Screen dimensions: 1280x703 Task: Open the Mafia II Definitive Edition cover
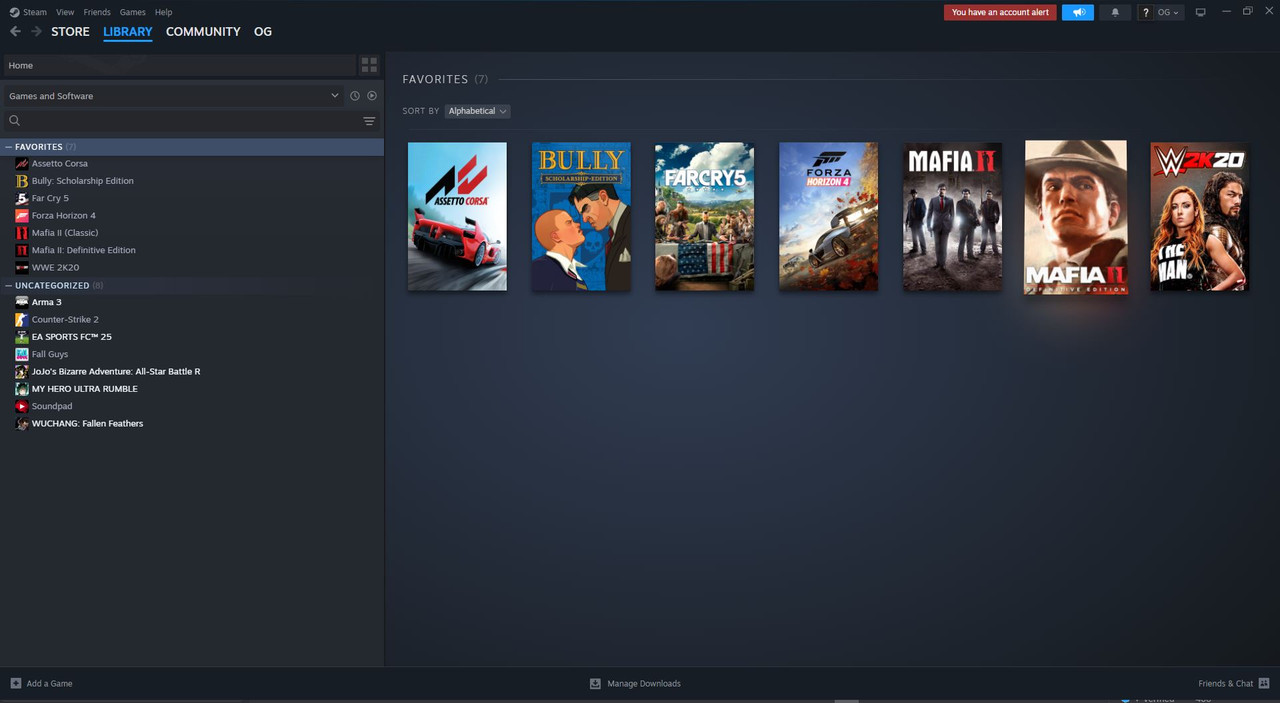(x=1076, y=217)
